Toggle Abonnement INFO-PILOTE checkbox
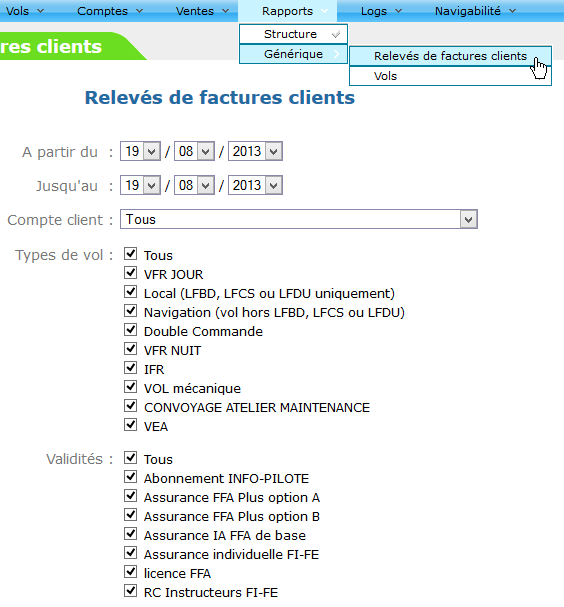The width and height of the screenshot is (564, 607). [130, 477]
